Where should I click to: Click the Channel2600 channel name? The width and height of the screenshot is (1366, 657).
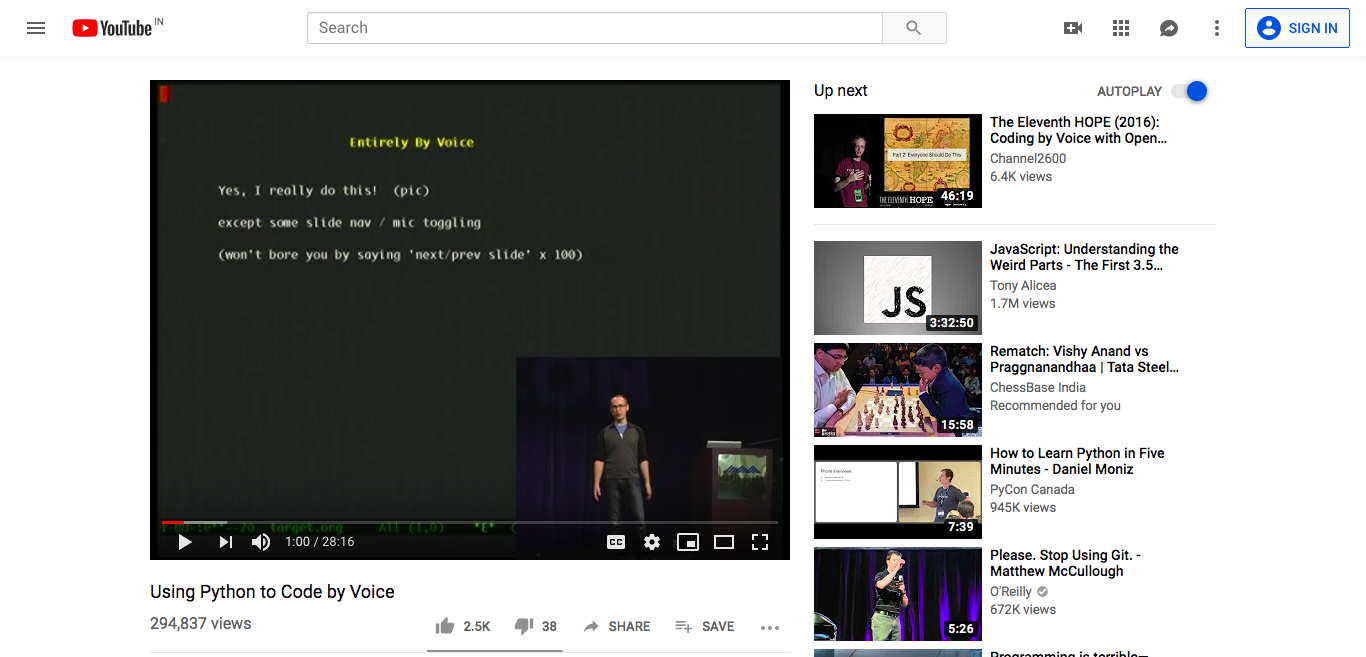[1028, 159]
